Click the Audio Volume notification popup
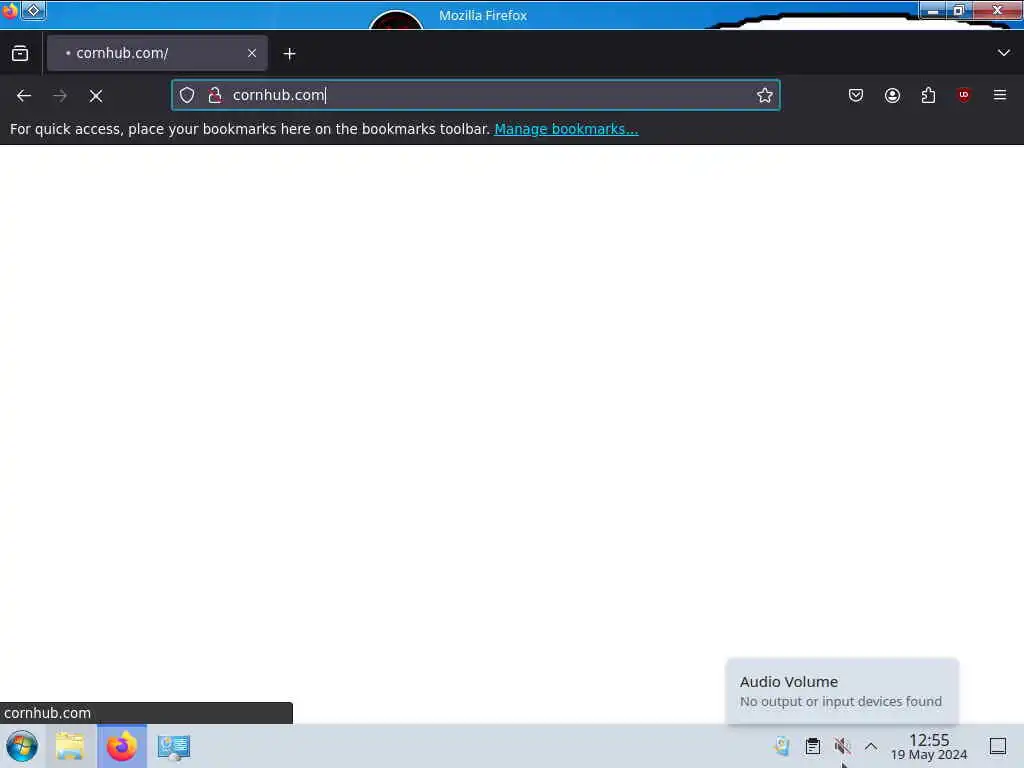Image resolution: width=1024 pixels, height=768 pixels. pyautogui.click(x=842, y=691)
